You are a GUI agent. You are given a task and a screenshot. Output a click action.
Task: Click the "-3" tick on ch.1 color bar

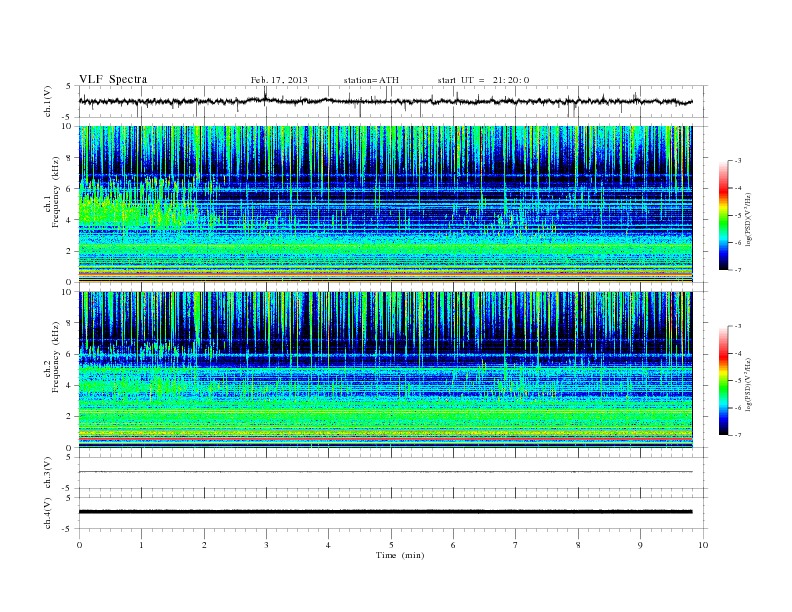pos(738,161)
